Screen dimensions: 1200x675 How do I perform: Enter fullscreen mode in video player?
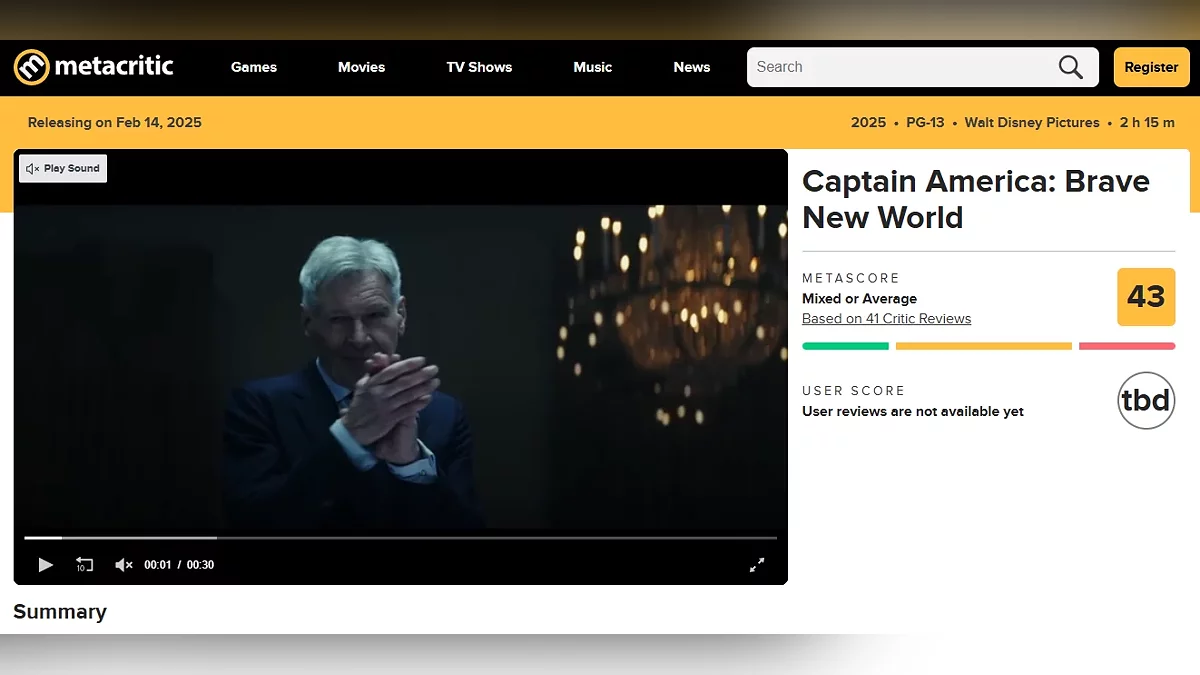point(757,565)
